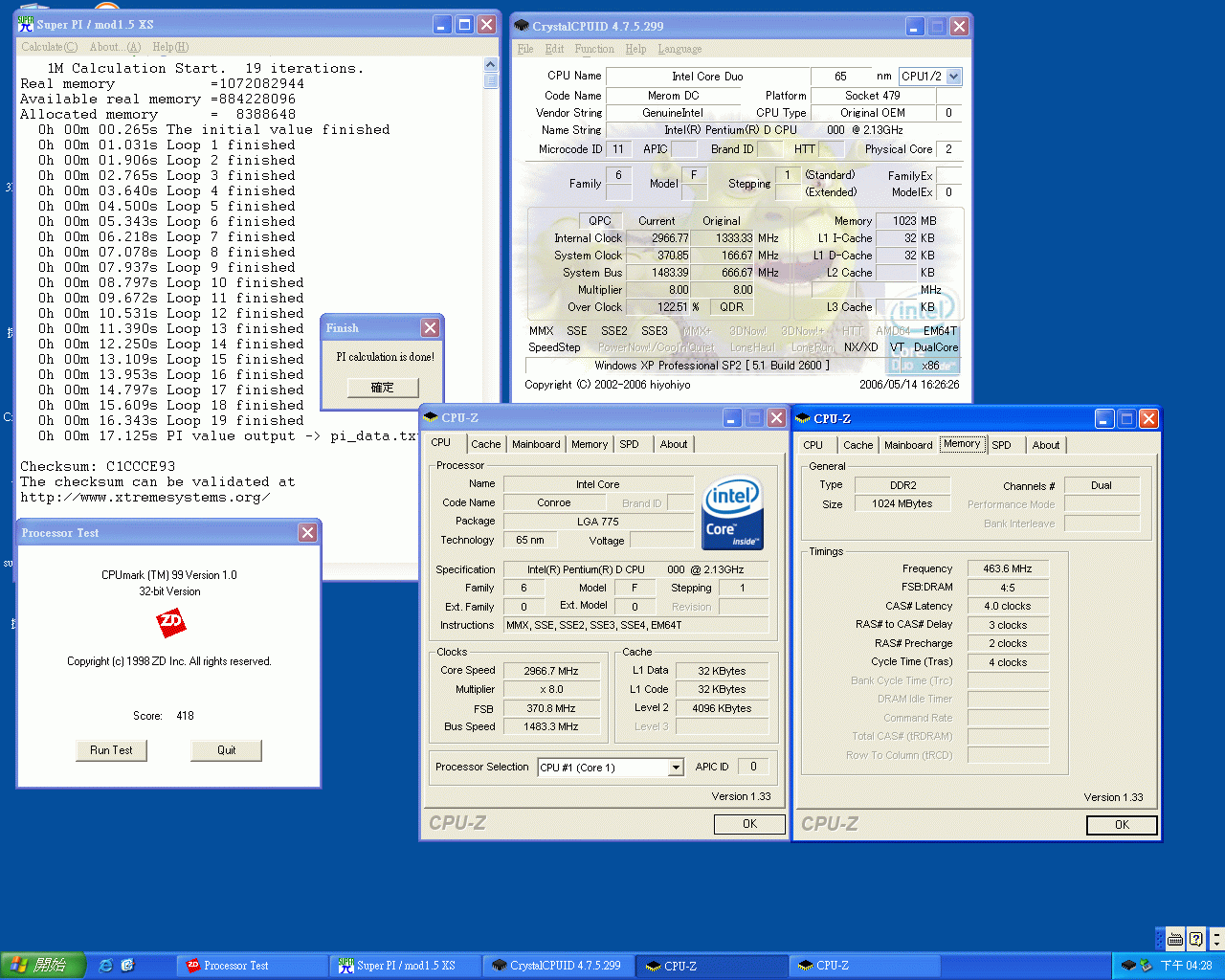The width and height of the screenshot is (1225, 980).
Task: Open Function menu in CrystalCPUID
Action: click(594, 49)
